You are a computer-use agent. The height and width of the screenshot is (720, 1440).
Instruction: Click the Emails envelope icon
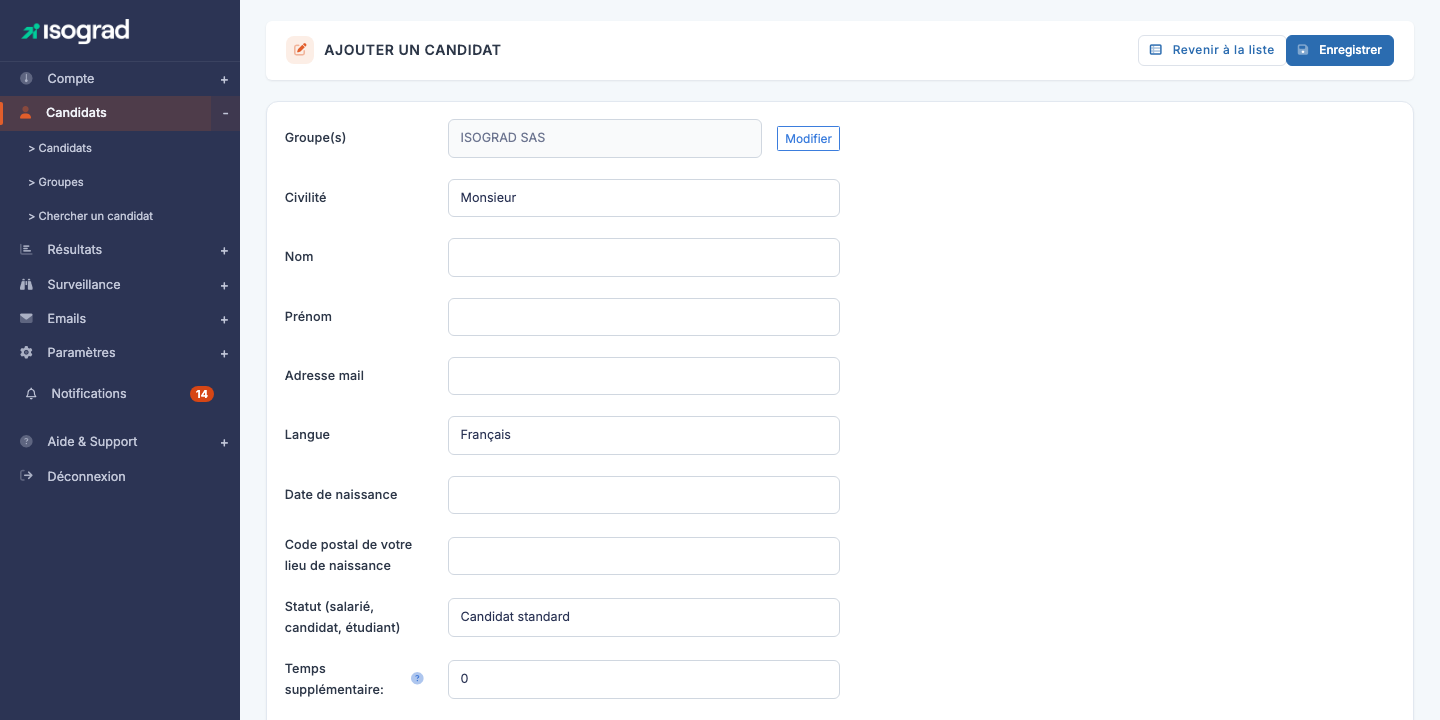tap(26, 318)
